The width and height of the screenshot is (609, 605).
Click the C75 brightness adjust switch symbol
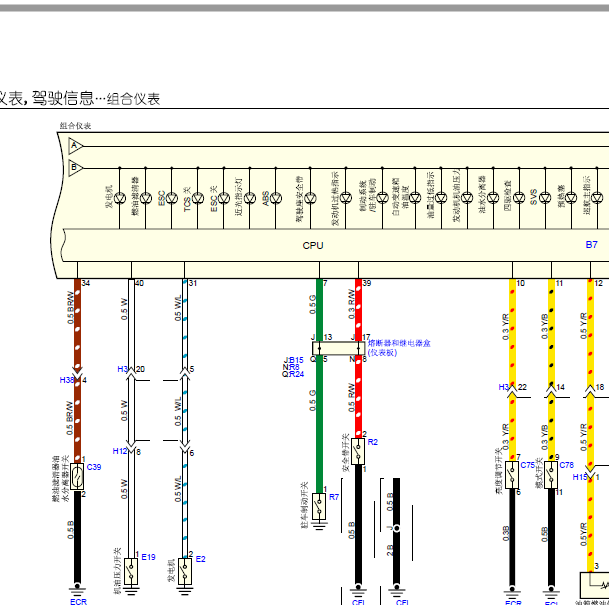[512, 475]
